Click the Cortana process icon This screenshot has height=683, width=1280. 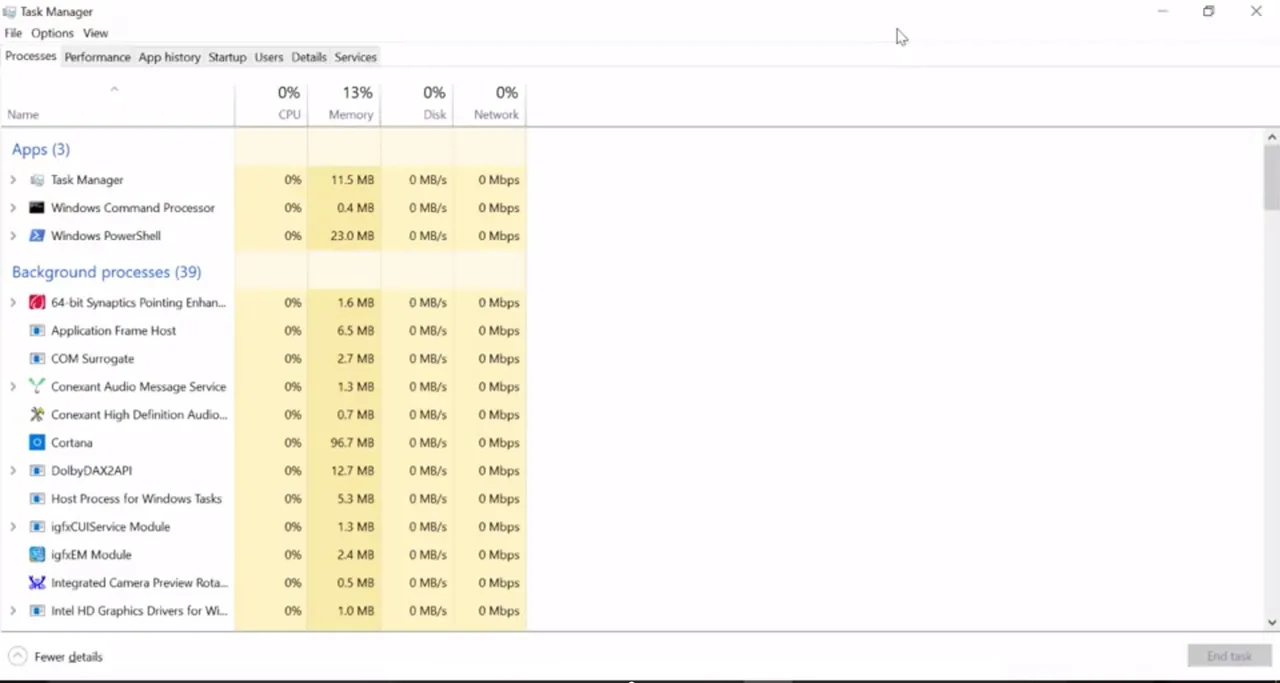click(37, 442)
